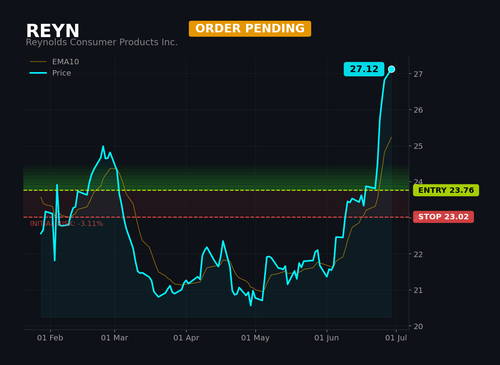Click the brown EMA10 legend line swatch
This screenshot has width=500, height=365.
(x=38, y=62)
